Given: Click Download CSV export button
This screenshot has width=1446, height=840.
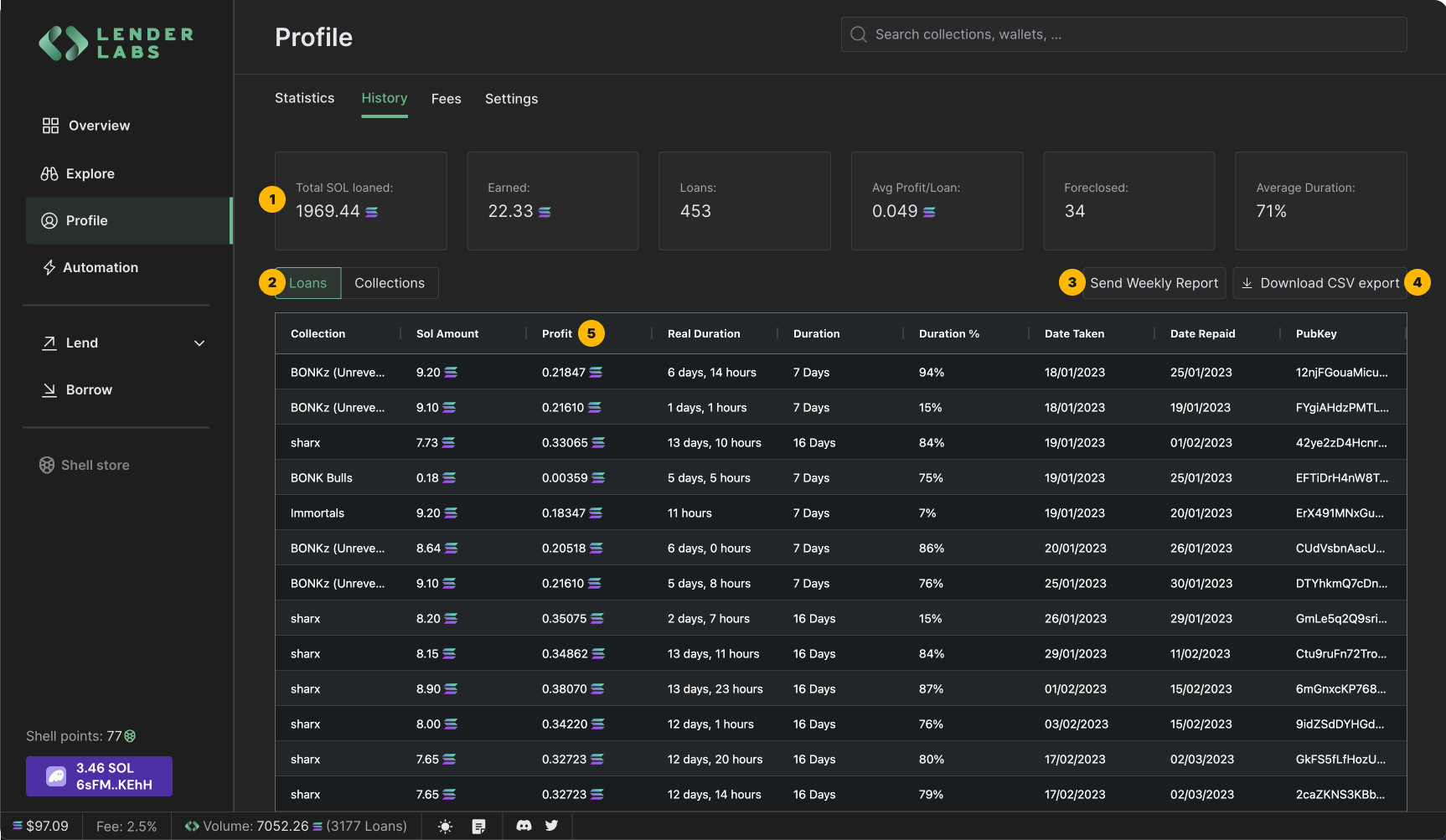Looking at the screenshot, I should pyautogui.click(x=1319, y=283).
